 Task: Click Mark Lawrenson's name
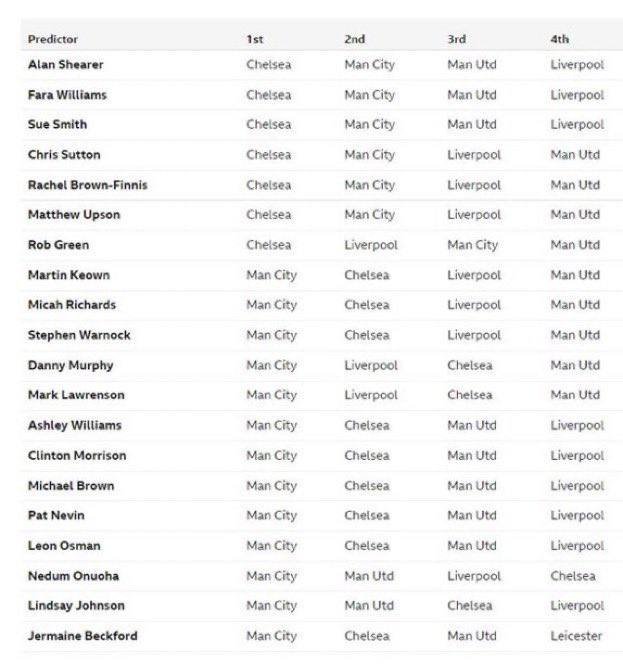(76, 395)
